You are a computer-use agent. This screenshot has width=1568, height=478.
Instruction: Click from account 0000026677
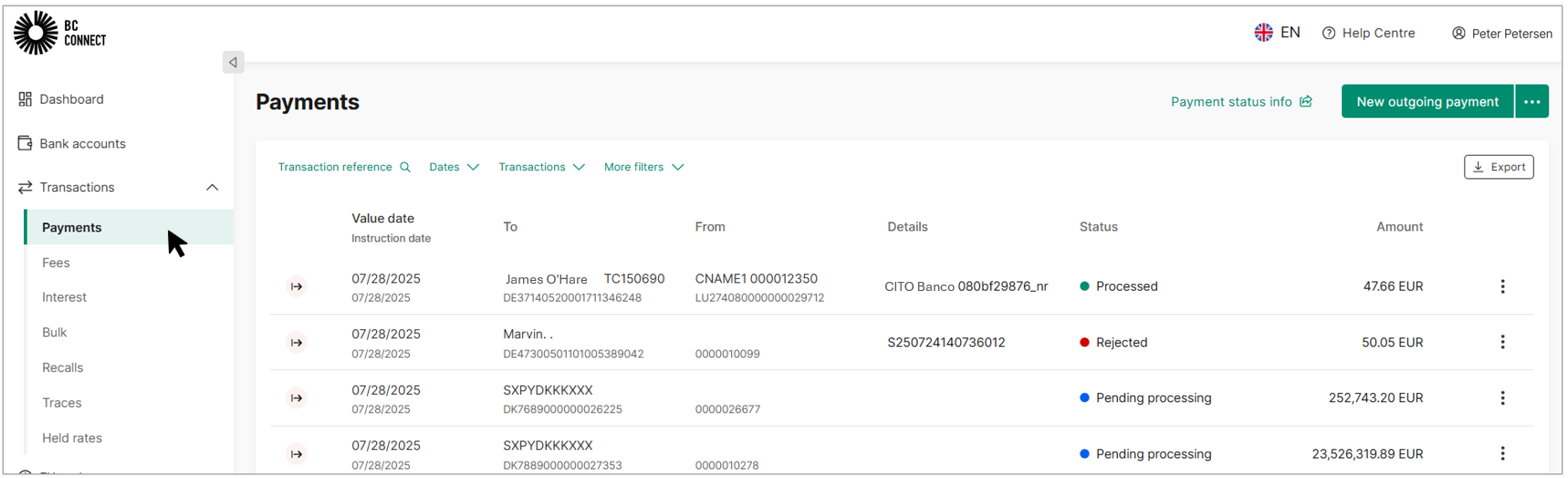point(727,410)
